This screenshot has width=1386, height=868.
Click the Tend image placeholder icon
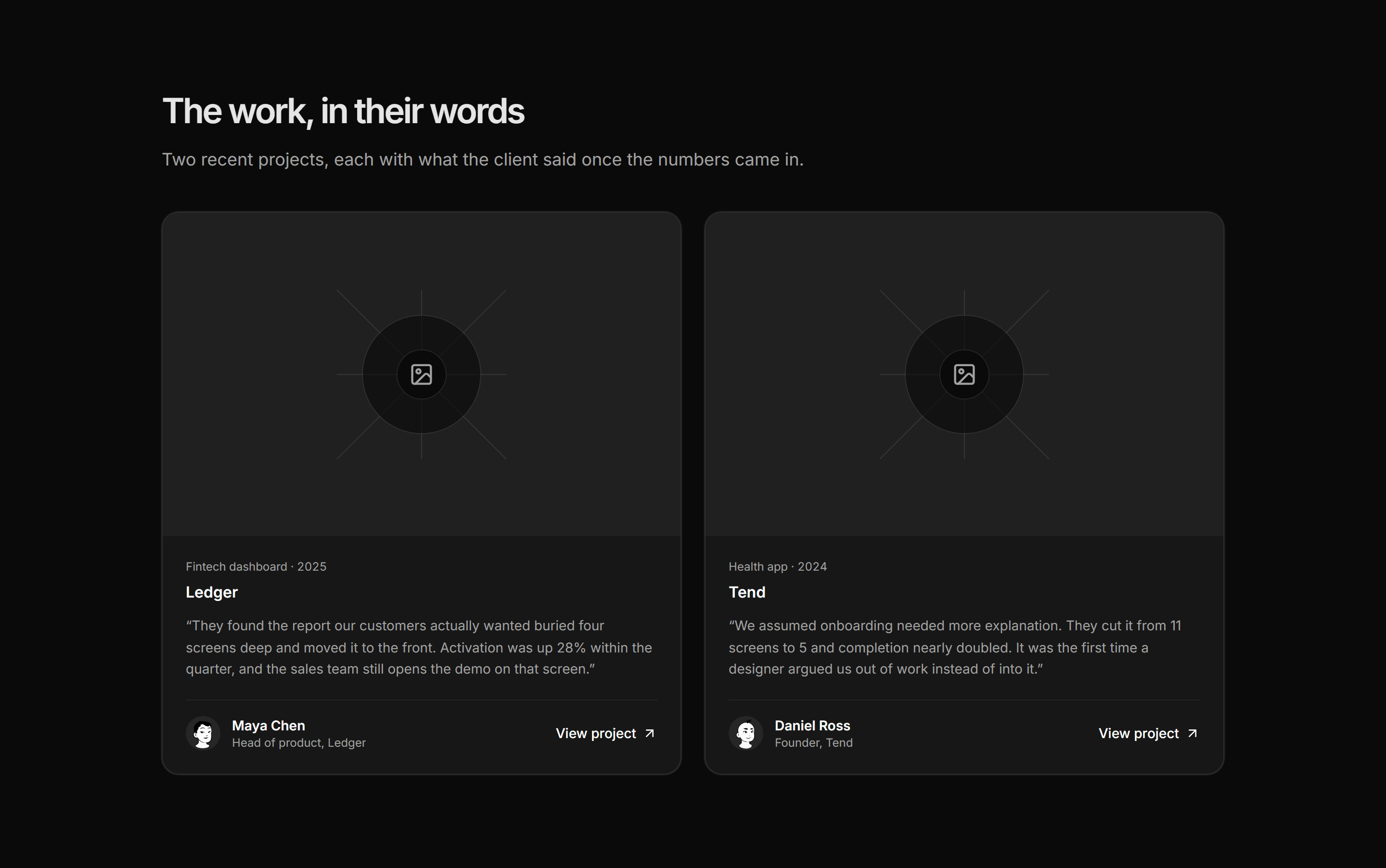[x=964, y=374]
